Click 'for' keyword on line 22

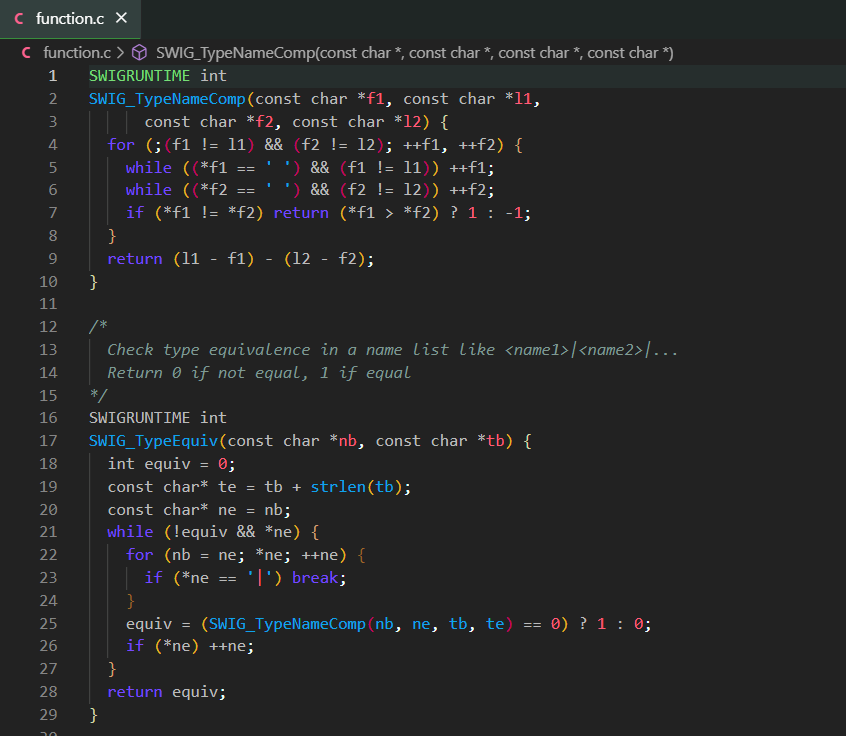click(139, 555)
